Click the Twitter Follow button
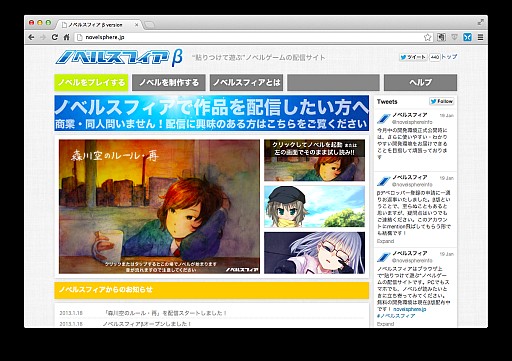 pos(442,101)
